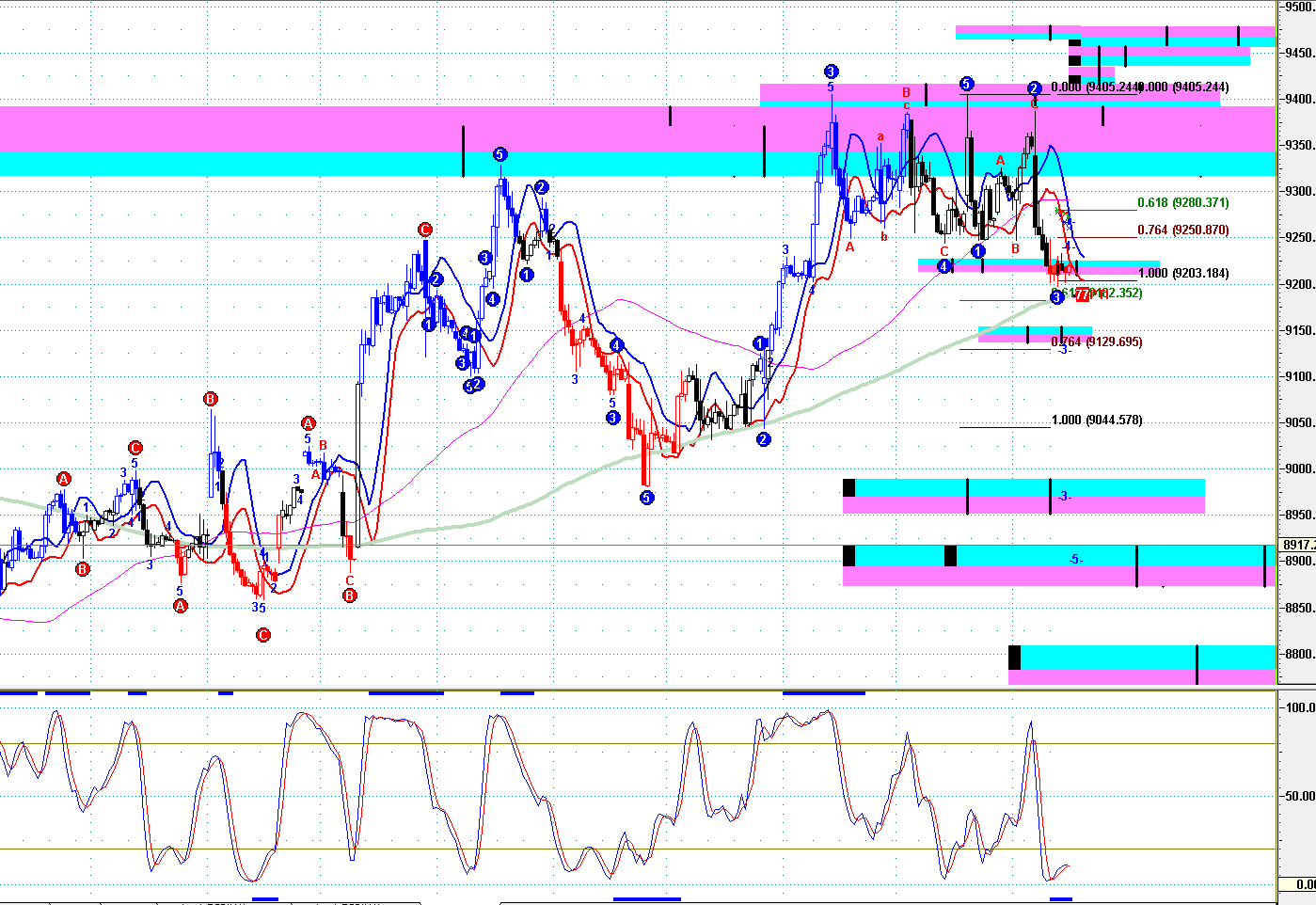The image size is (1316, 905).
Task: Select the 100.0 oscillator scale label
Action: [1300, 707]
